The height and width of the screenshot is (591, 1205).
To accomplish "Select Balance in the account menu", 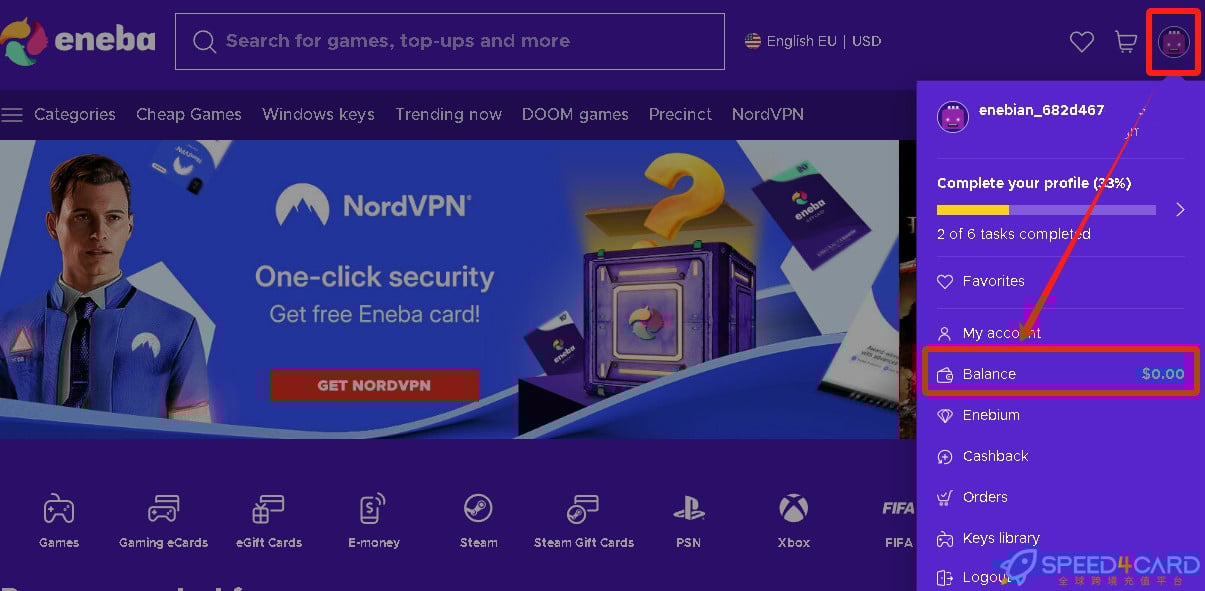I will tap(1059, 373).
